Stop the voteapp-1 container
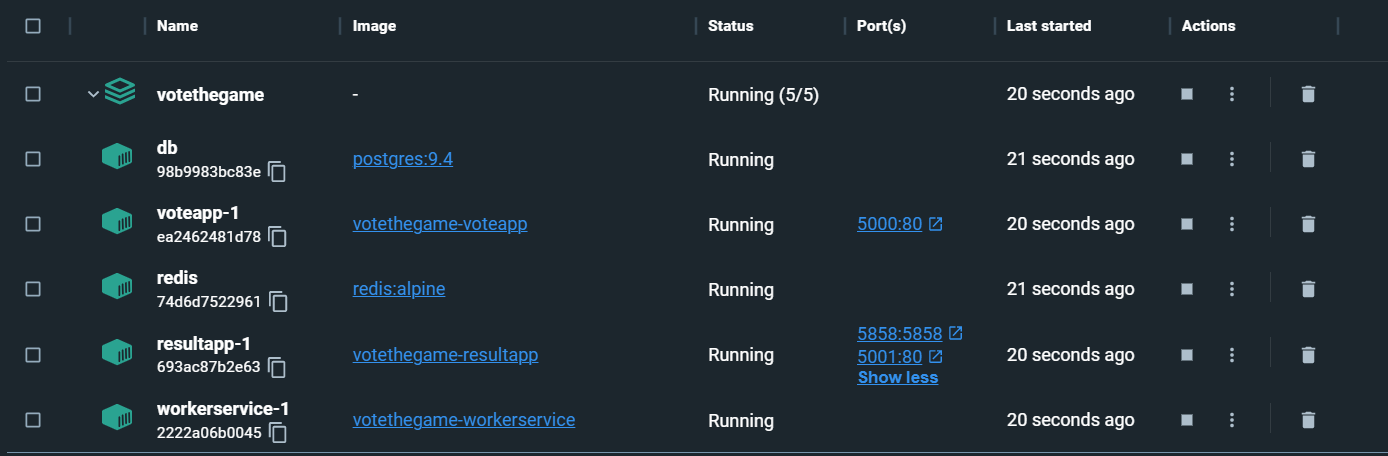This screenshot has height=456, width=1388. click(x=1187, y=224)
